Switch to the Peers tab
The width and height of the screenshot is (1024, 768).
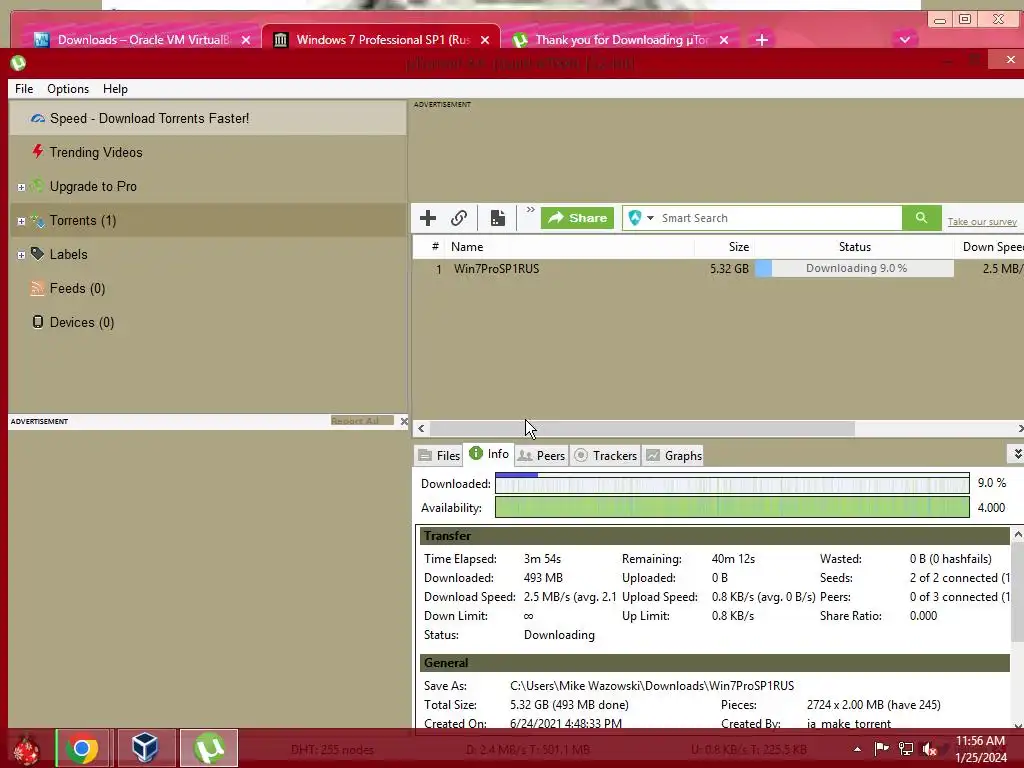[x=541, y=455]
